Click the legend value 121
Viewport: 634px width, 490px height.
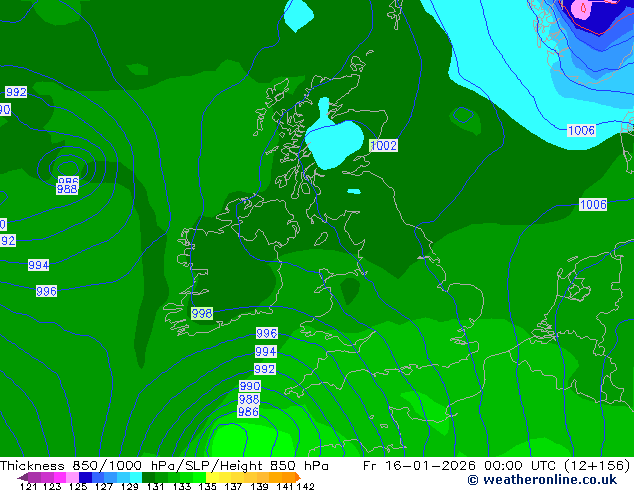point(28,486)
